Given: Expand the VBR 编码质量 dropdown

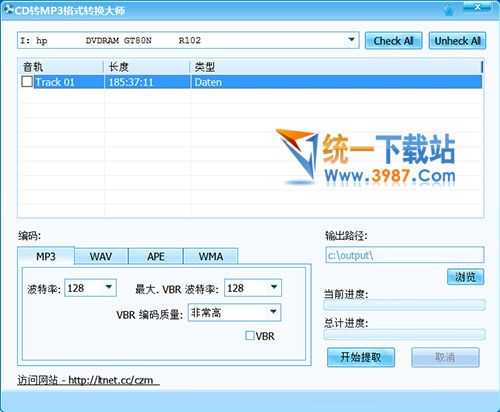Looking at the screenshot, I should (273, 312).
